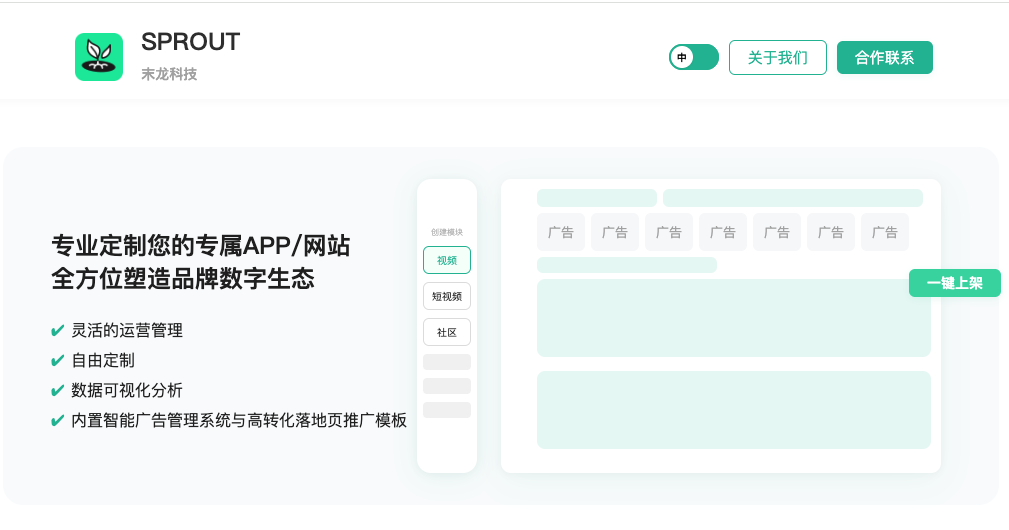Click the 创建模块 label

447,232
